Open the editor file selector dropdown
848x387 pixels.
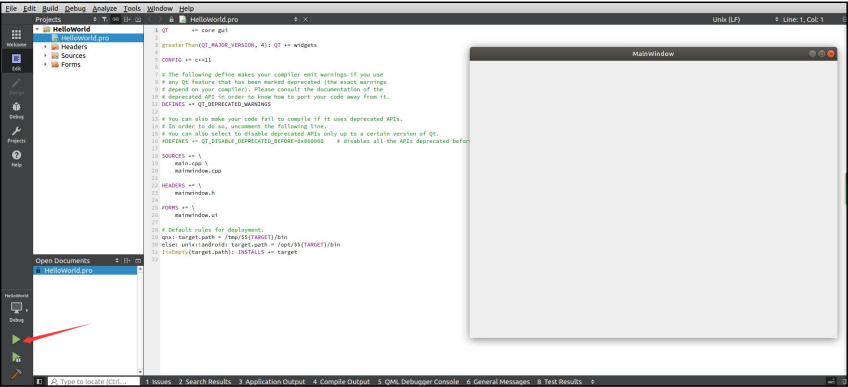click(x=296, y=19)
